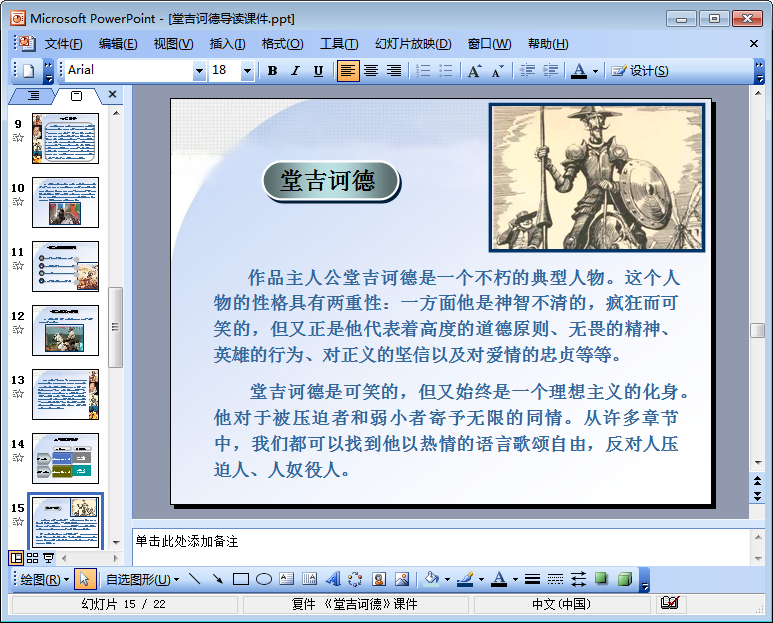773x623 pixels.
Task: Toggle Italic formatting
Action: click(x=295, y=71)
